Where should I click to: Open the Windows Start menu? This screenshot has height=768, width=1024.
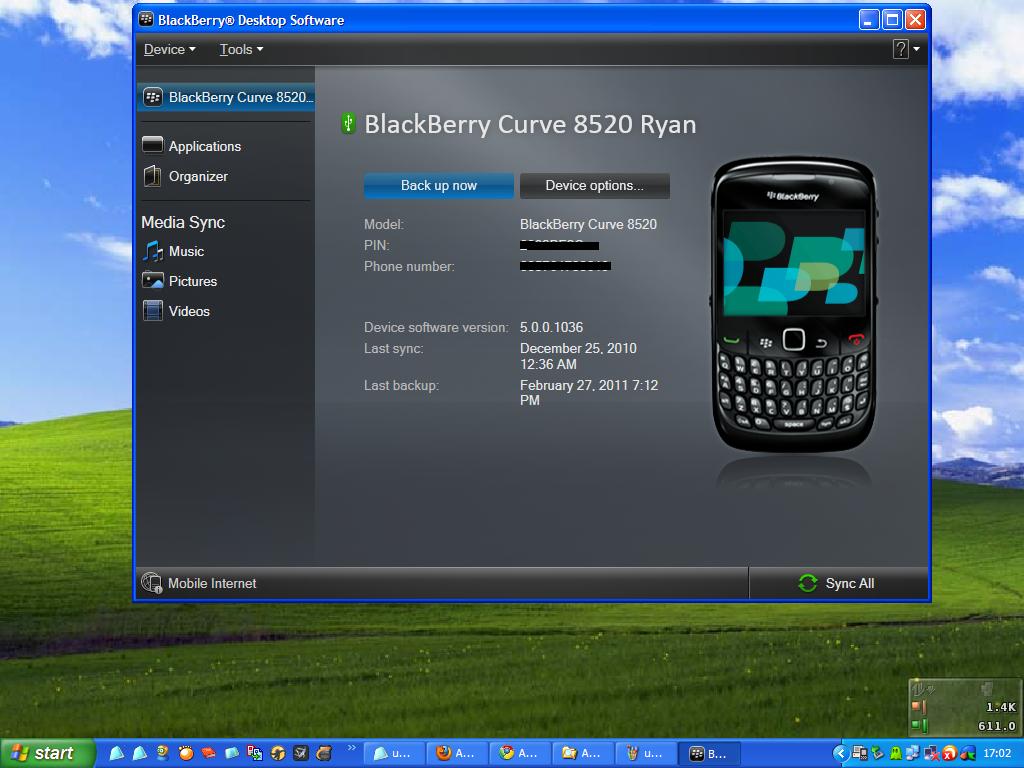click(x=47, y=754)
